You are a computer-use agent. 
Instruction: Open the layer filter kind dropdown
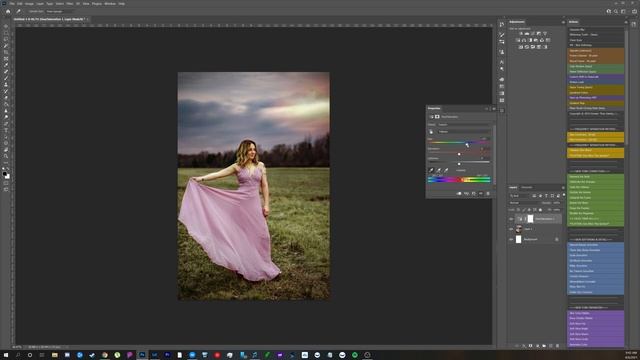tap(520, 196)
